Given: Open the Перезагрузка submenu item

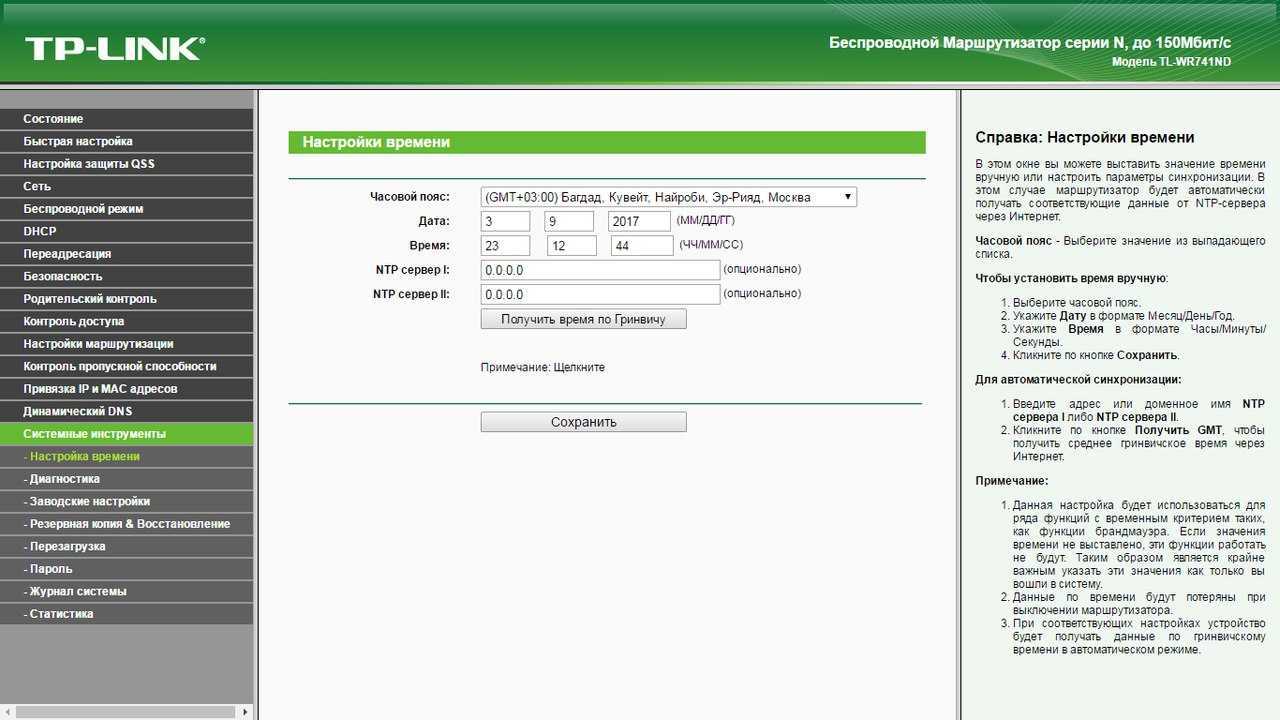Looking at the screenshot, I should click(126, 546).
